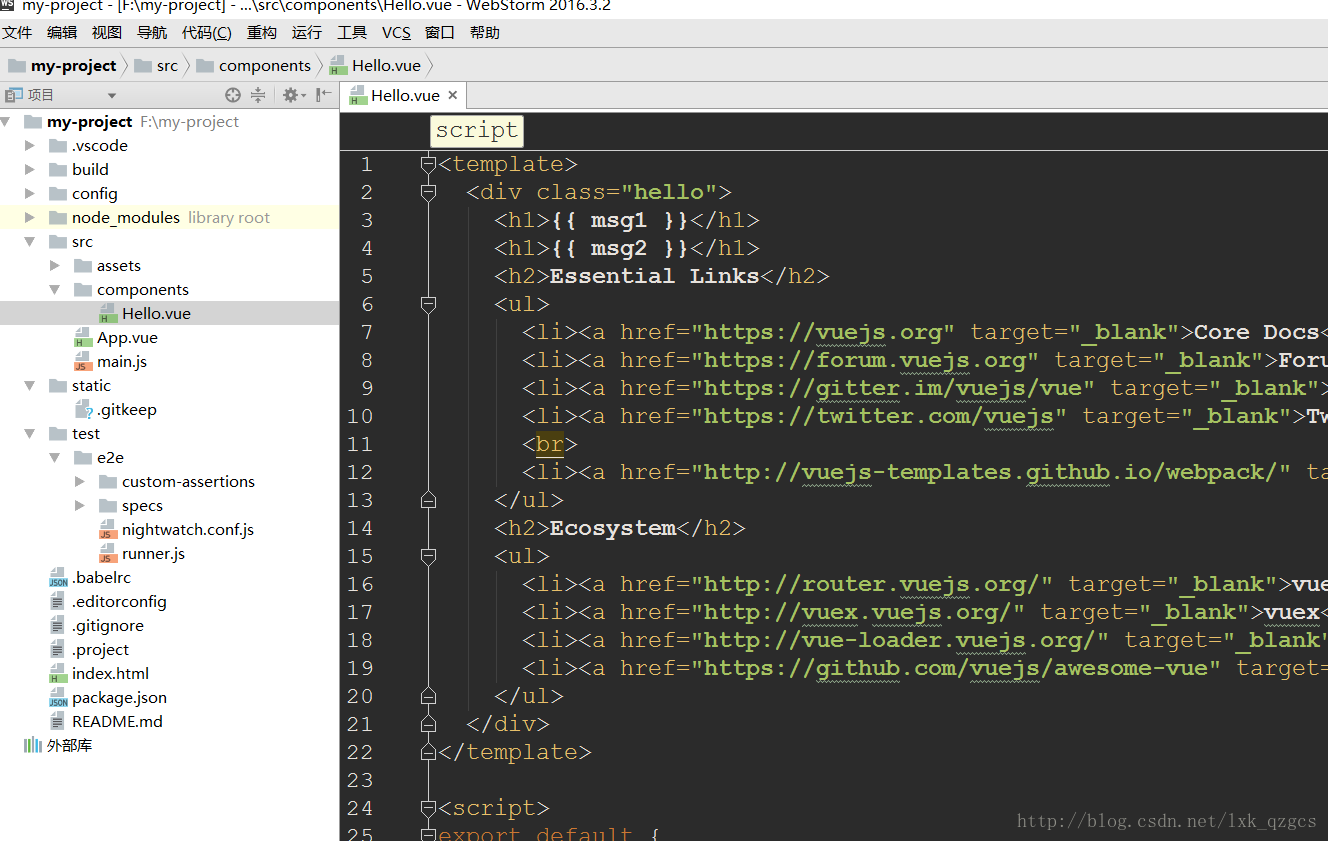Click the build folder icon
This screenshot has width=1328, height=841.
click(58, 170)
